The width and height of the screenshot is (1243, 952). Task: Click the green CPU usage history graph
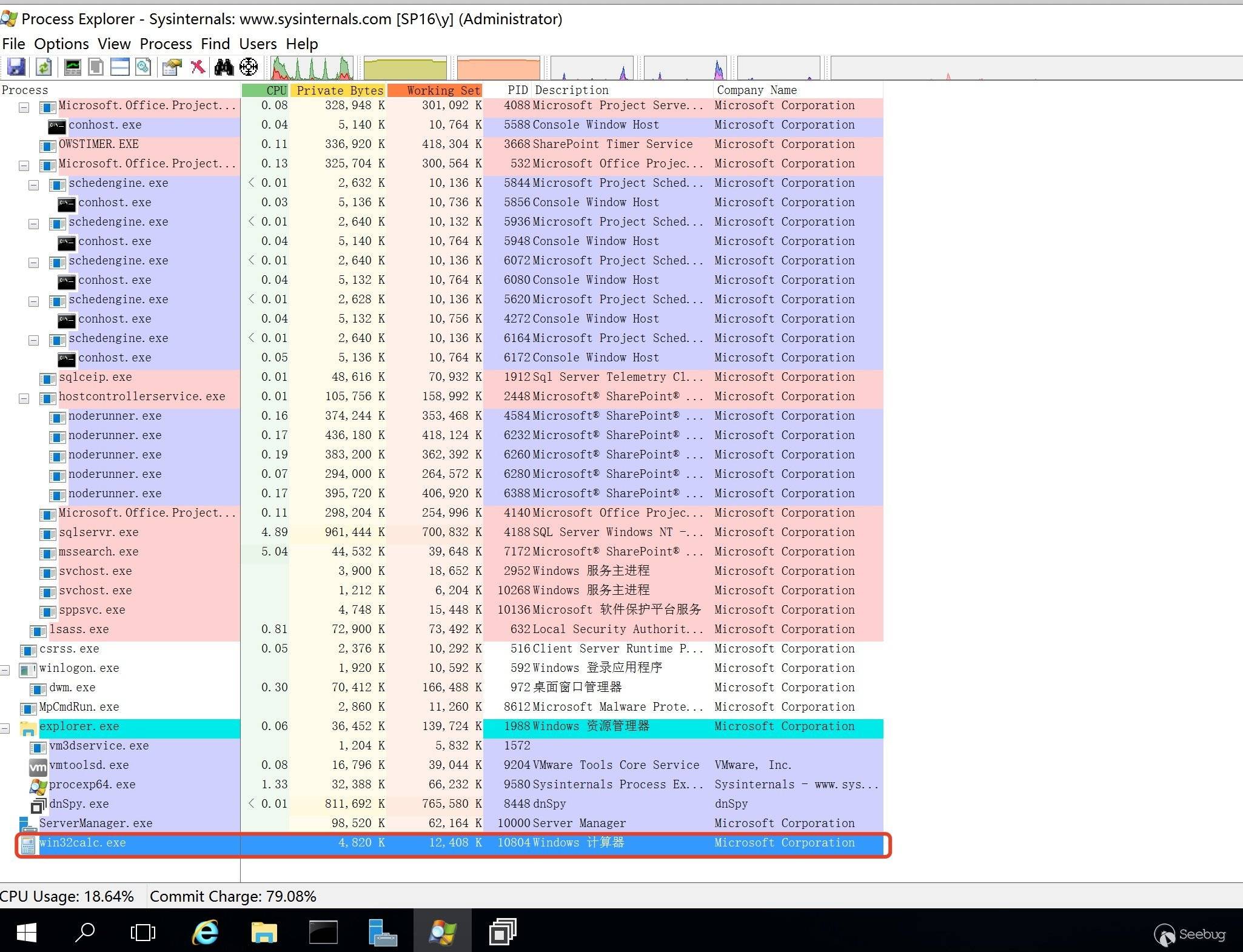click(312, 68)
